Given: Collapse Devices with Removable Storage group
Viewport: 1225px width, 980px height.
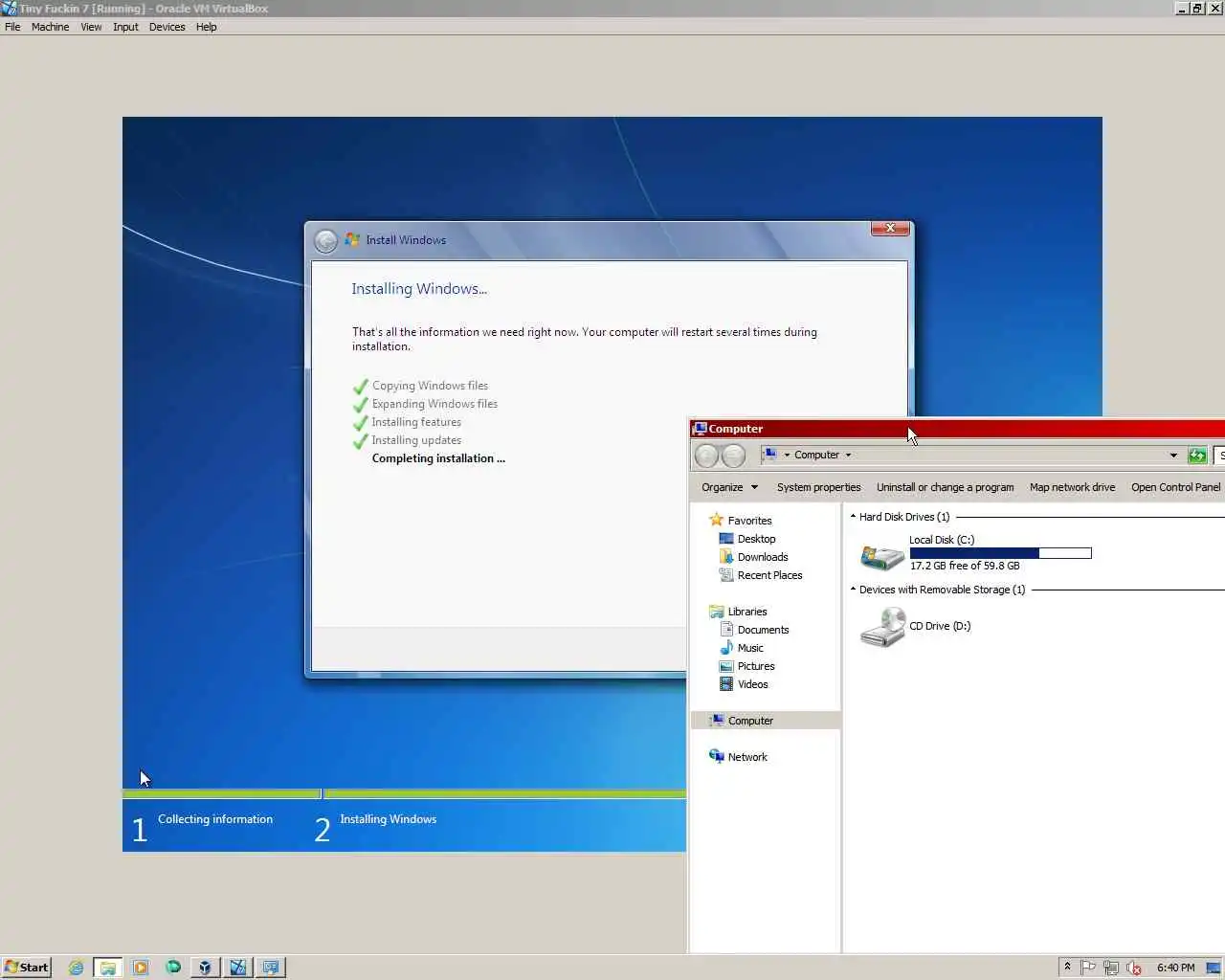Looking at the screenshot, I should 853,590.
